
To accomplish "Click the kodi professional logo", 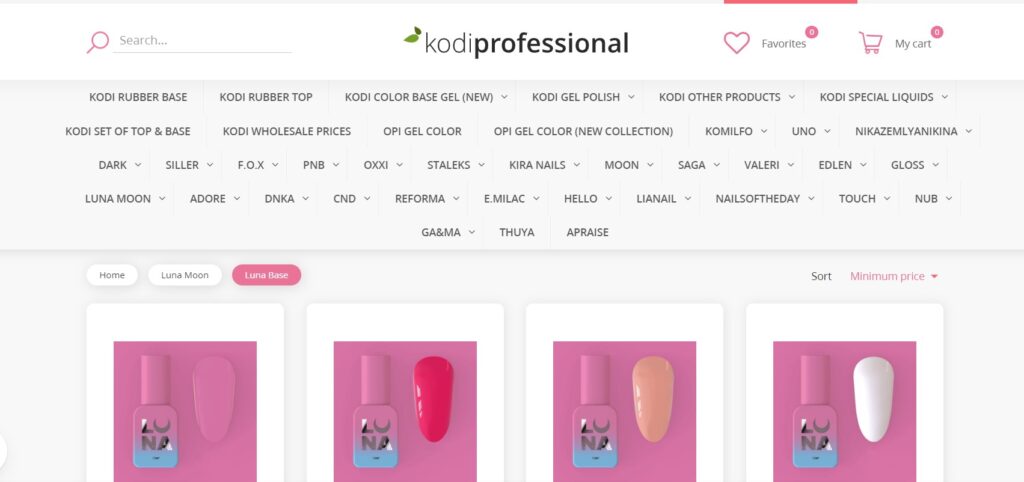I will [516, 42].
